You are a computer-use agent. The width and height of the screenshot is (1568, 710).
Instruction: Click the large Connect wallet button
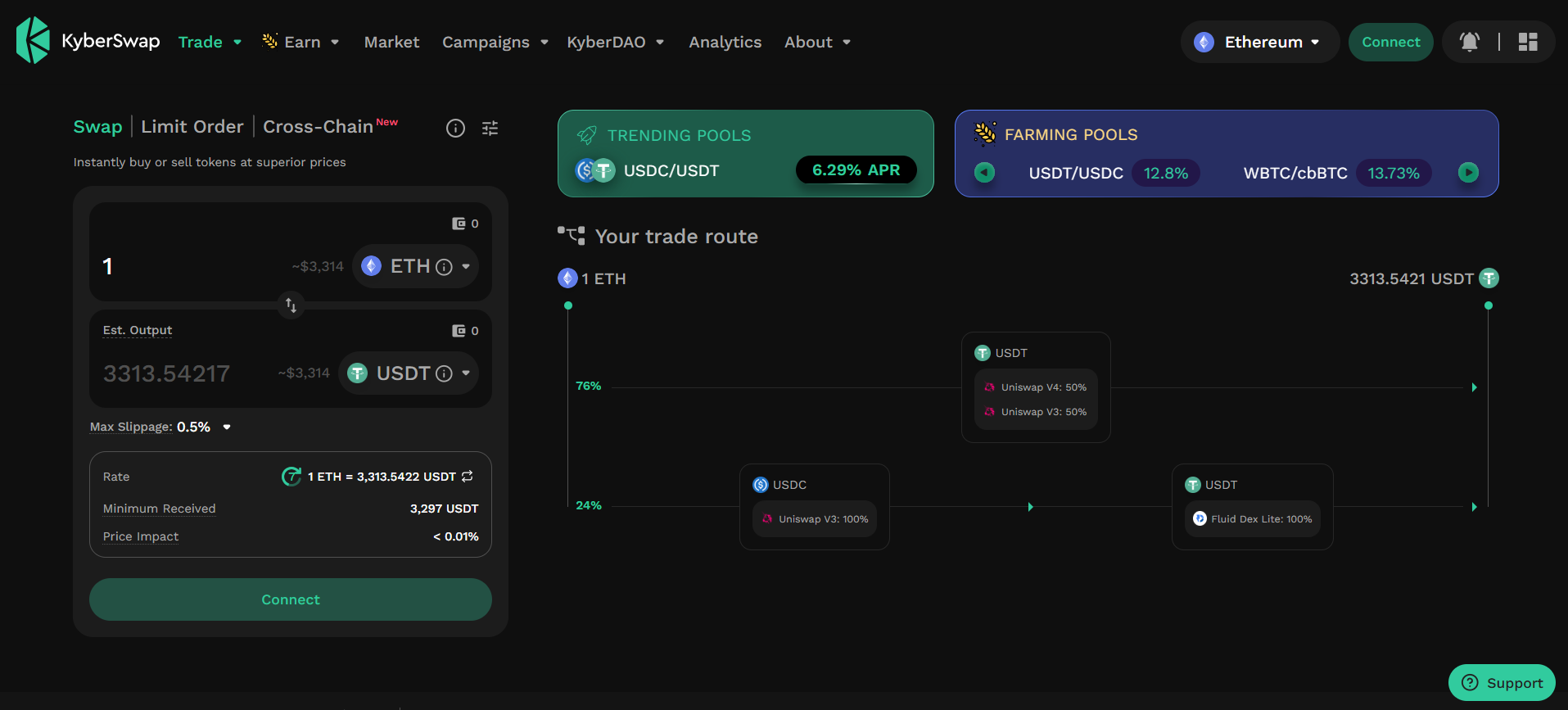(x=291, y=599)
